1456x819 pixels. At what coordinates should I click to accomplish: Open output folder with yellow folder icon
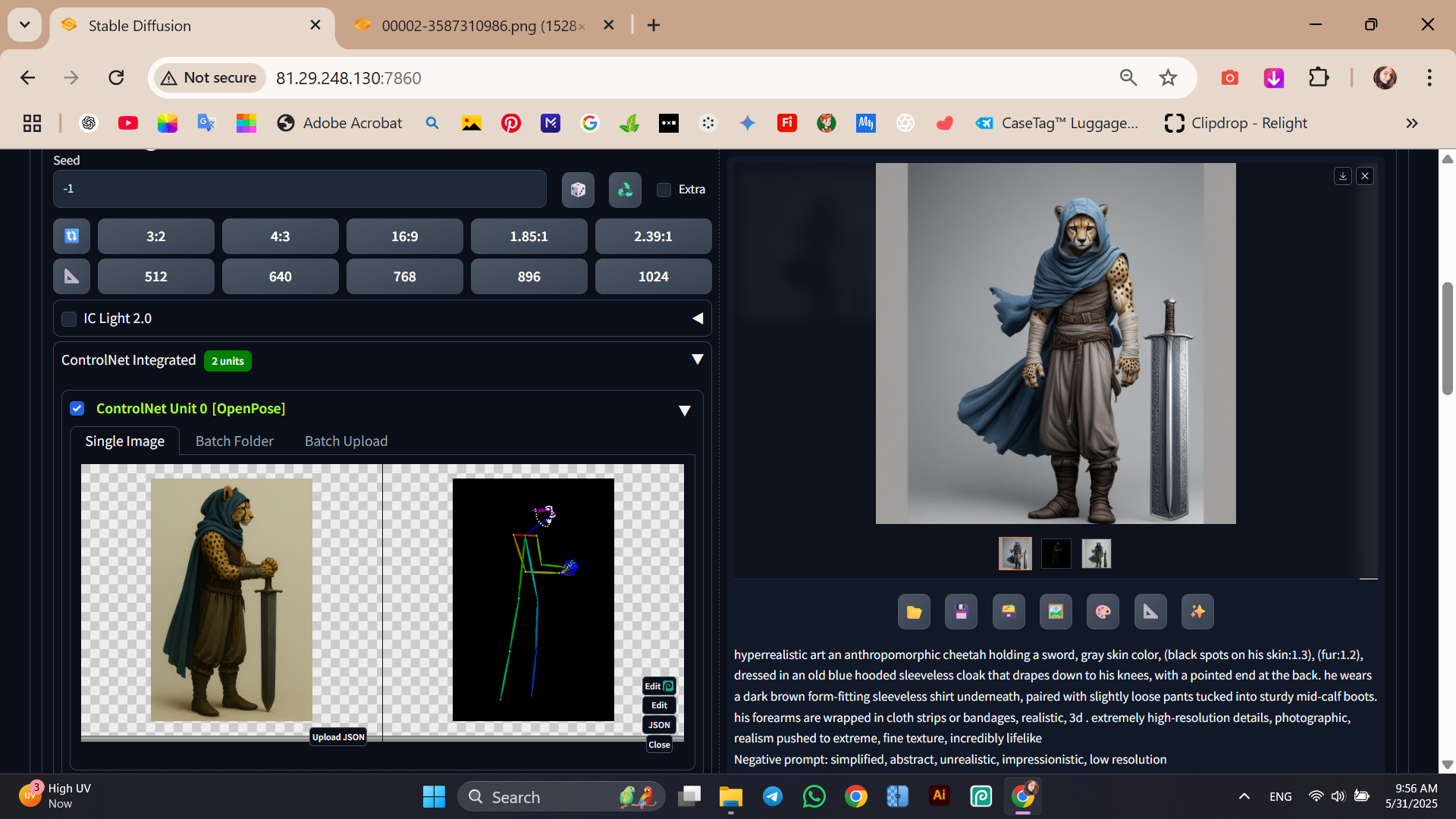coord(914,612)
